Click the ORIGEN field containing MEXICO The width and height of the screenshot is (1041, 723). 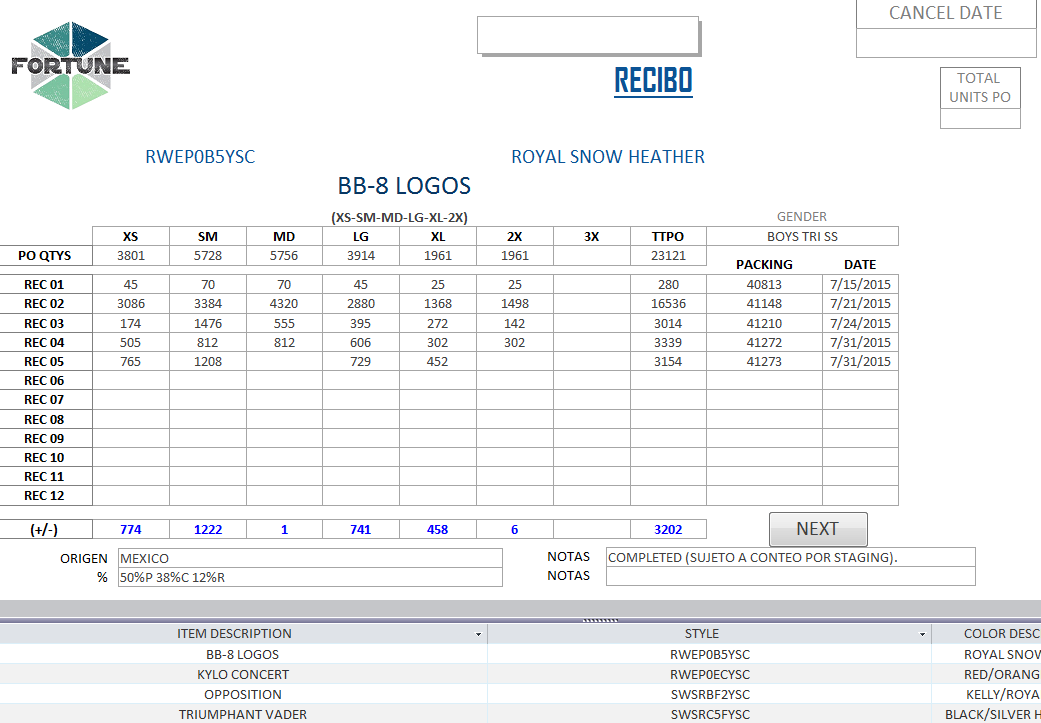tap(310, 558)
